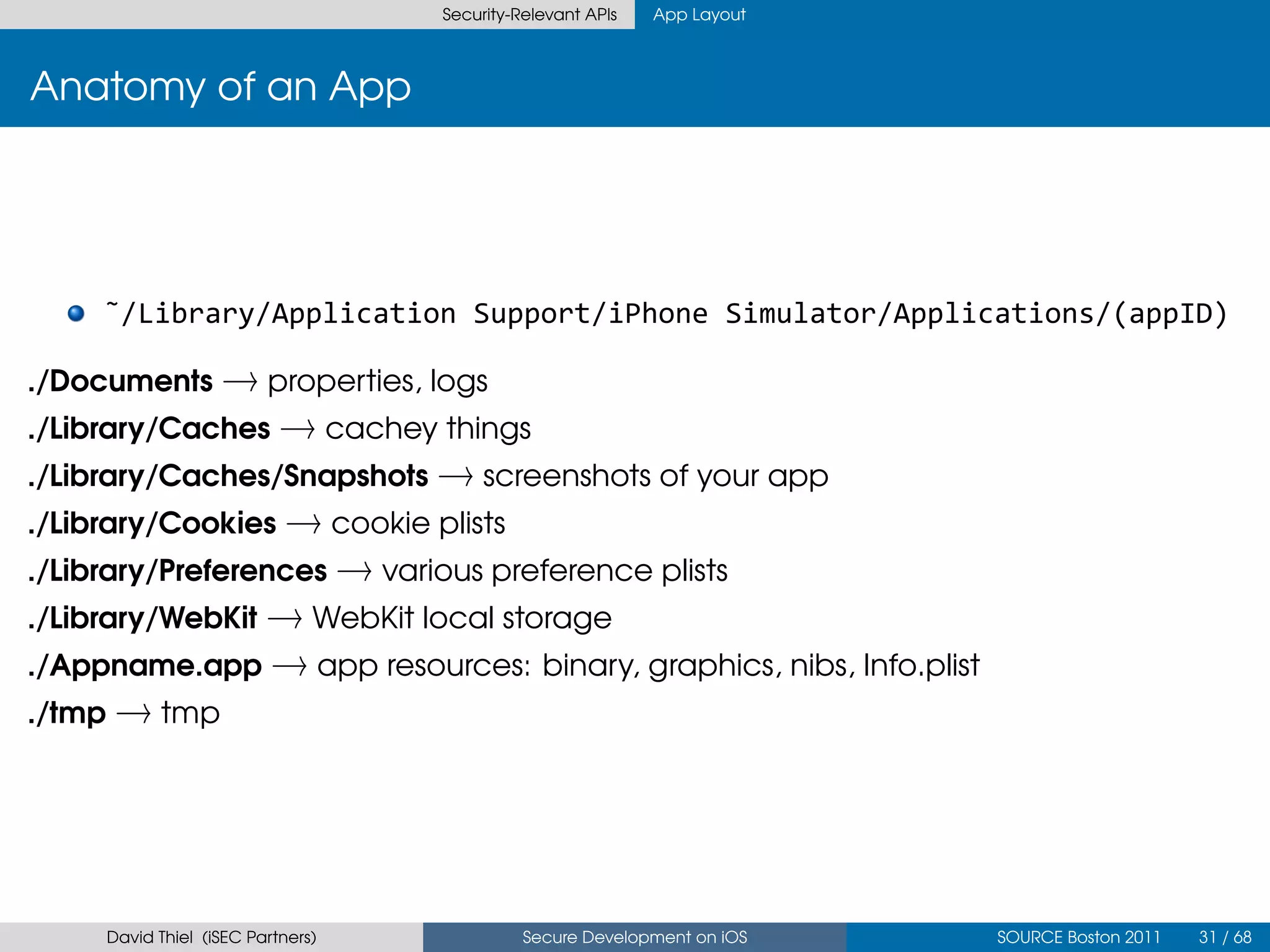Click the blue bullet before the Simulator path
This screenshot has height=952, width=1270.
76,314
